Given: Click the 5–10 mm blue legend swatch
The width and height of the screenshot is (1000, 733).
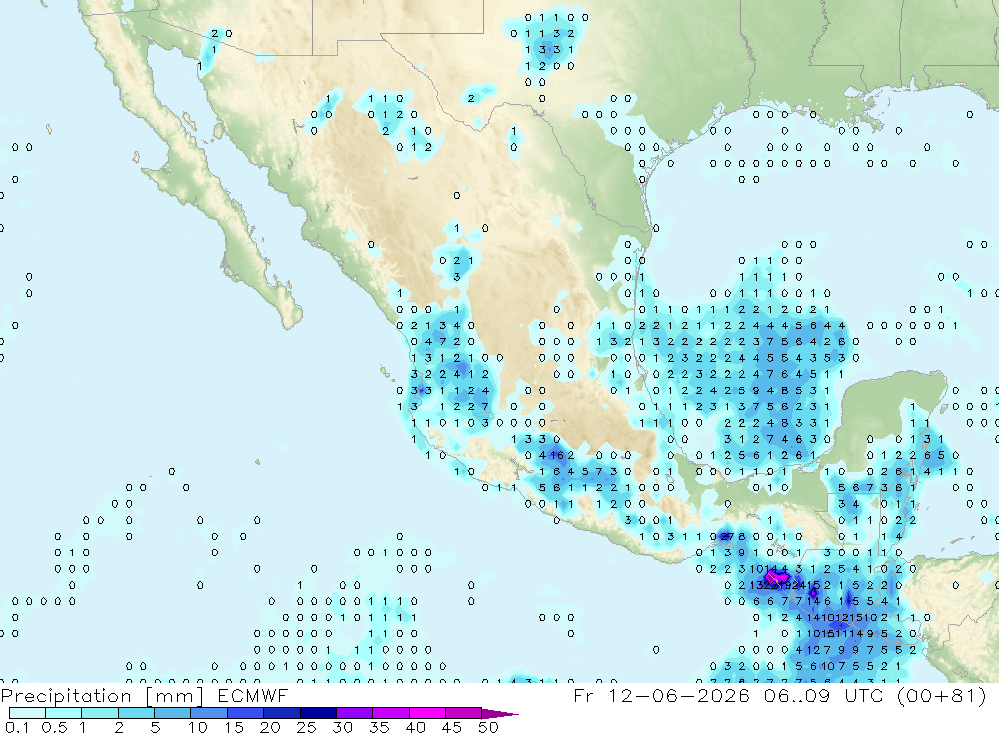Looking at the screenshot, I should pos(172,713).
